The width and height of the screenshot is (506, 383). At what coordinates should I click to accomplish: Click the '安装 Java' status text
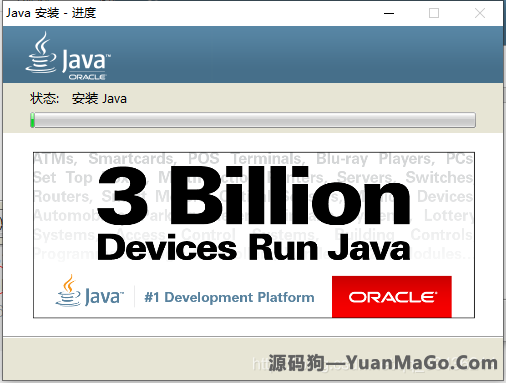click(x=99, y=99)
